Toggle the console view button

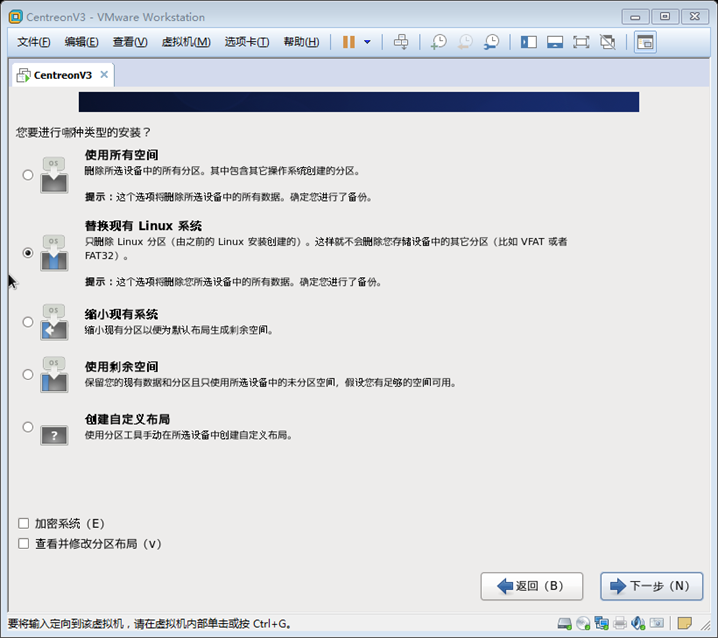[x=645, y=42]
